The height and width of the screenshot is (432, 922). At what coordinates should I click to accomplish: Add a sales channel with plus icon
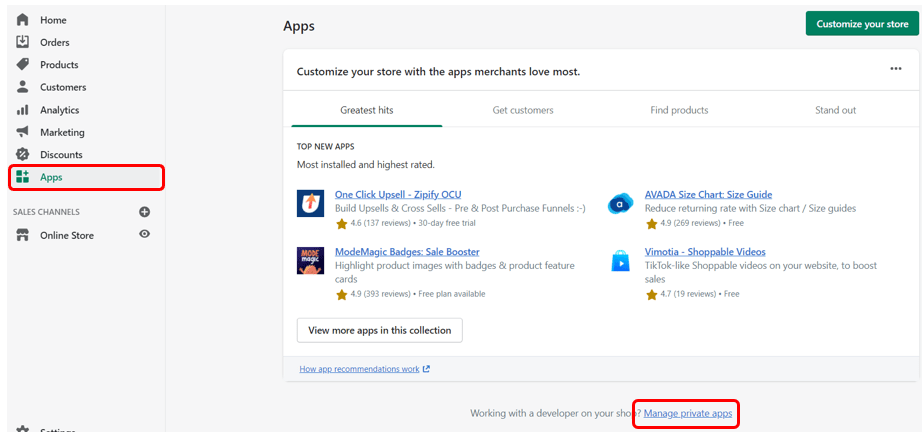tap(145, 212)
